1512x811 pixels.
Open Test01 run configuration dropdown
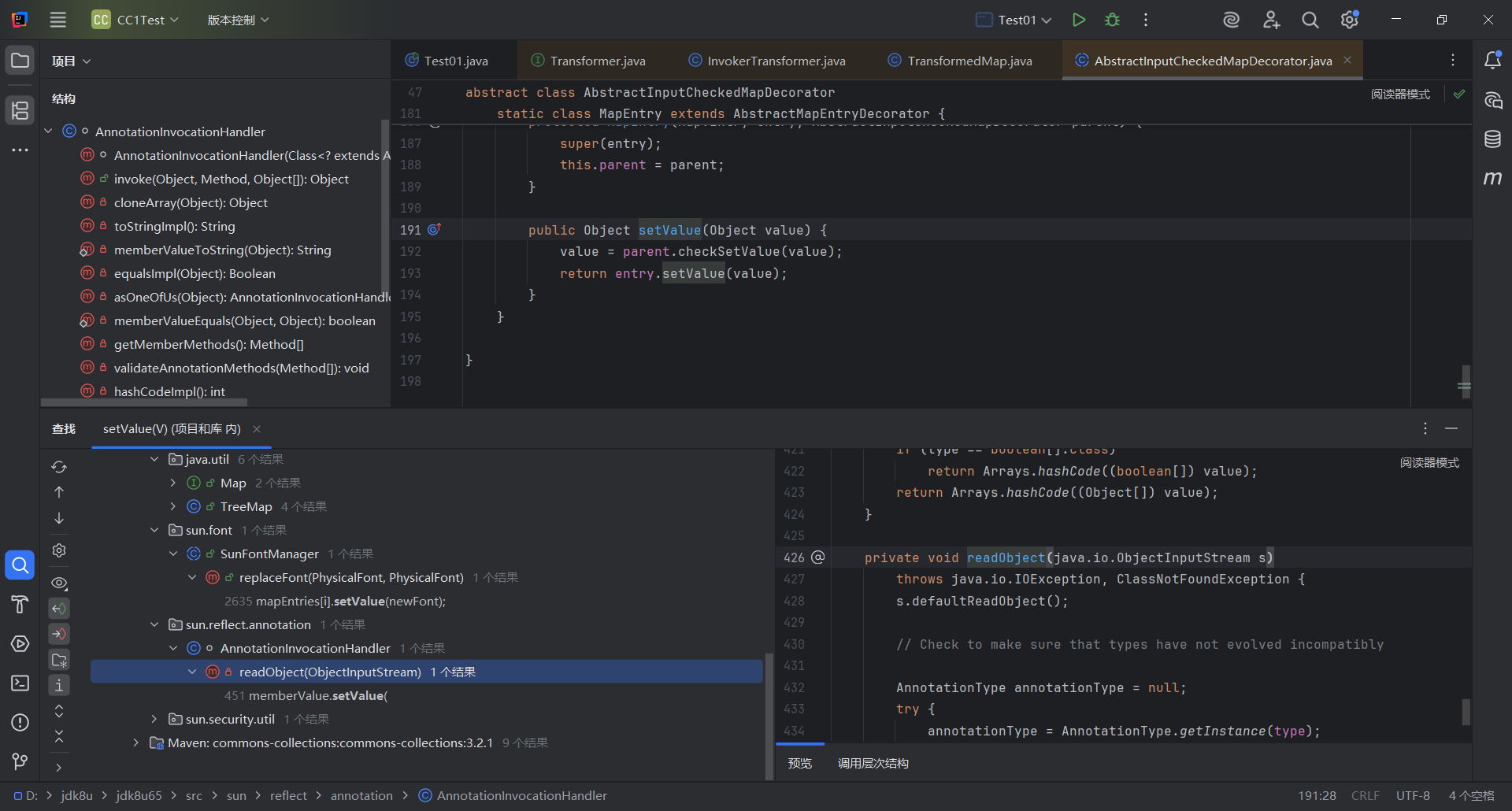click(1014, 20)
